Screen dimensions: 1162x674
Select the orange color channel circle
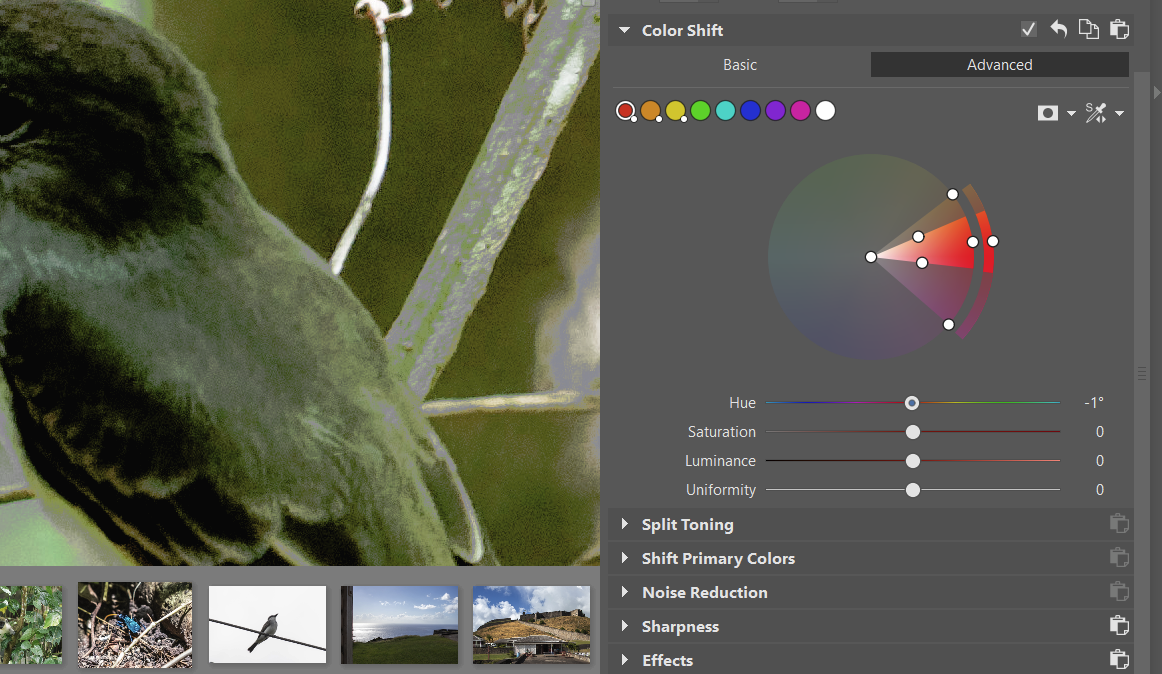pos(651,110)
